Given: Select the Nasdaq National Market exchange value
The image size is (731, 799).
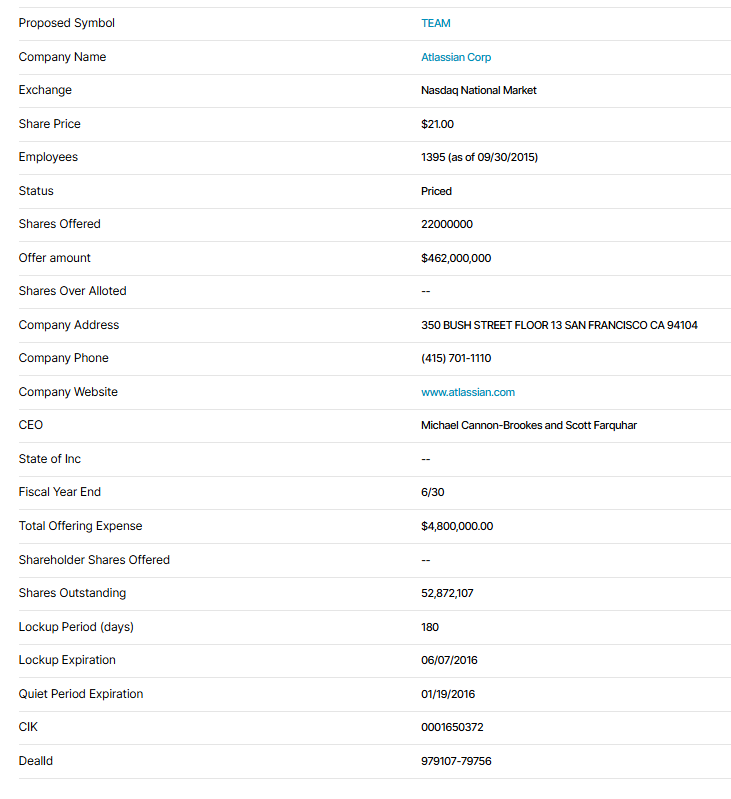Looking at the screenshot, I should pos(478,90).
